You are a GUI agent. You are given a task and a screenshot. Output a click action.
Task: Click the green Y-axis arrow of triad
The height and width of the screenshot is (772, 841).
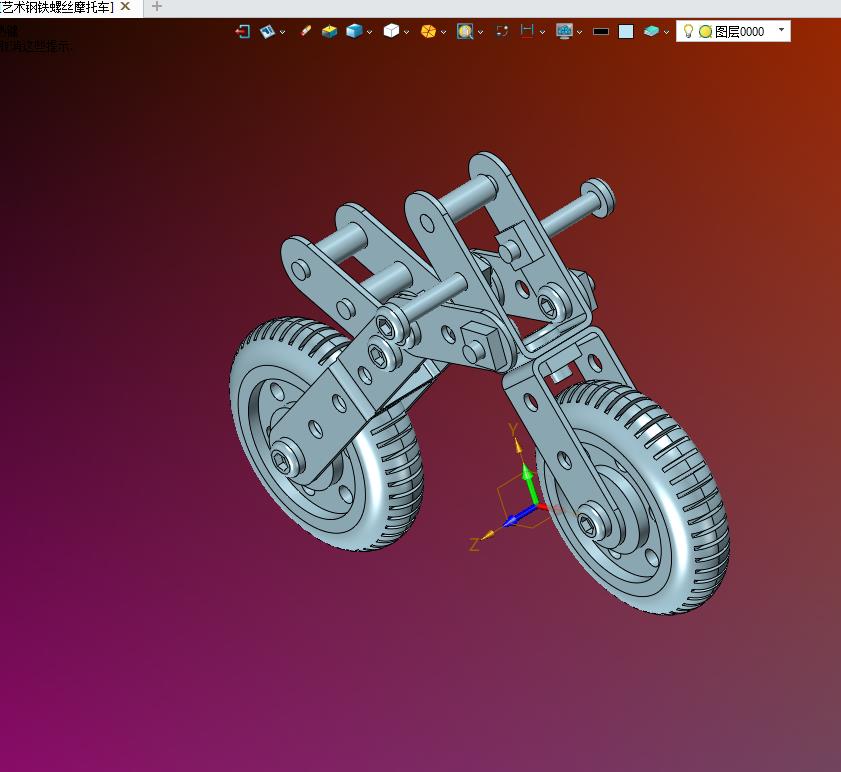[528, 483]
